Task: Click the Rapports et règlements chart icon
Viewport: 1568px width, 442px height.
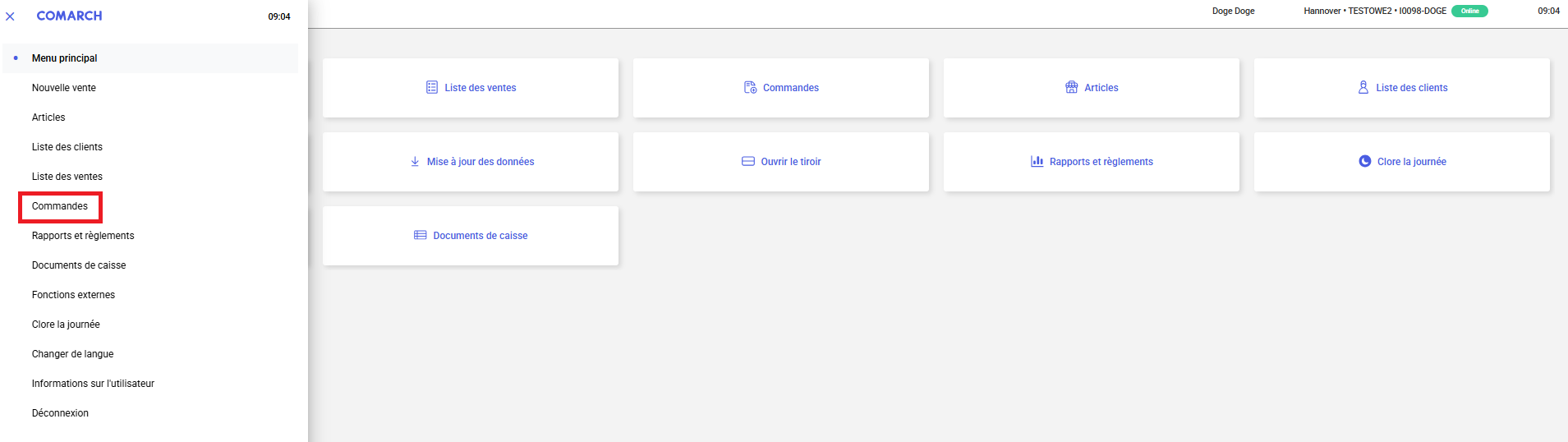Action: (x=1037, y=162)
